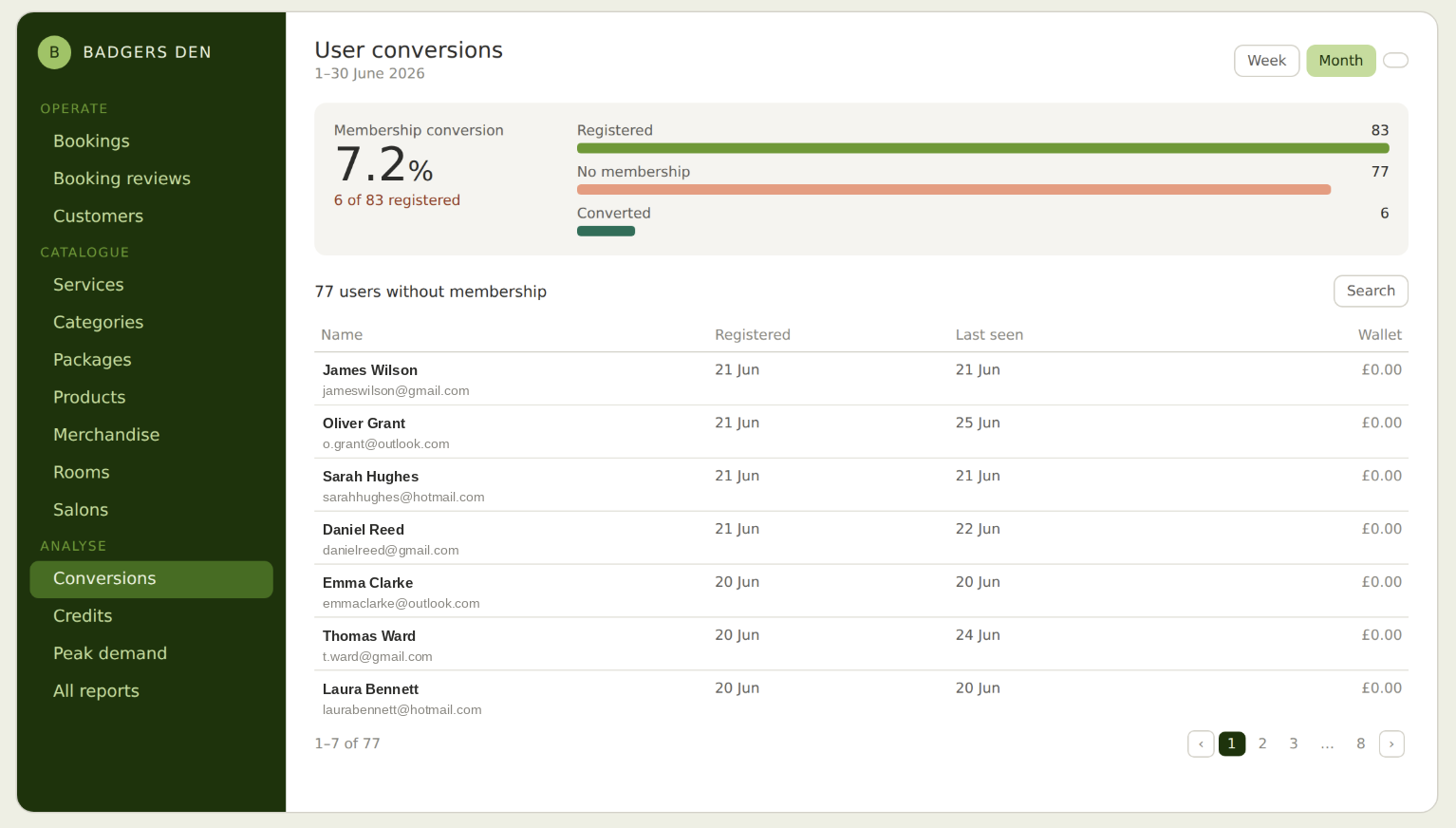This screenshot has height=828, width=1456.
Task: Open James Wilson's user row
Action: pyautogui.click(x=861, y=379)
